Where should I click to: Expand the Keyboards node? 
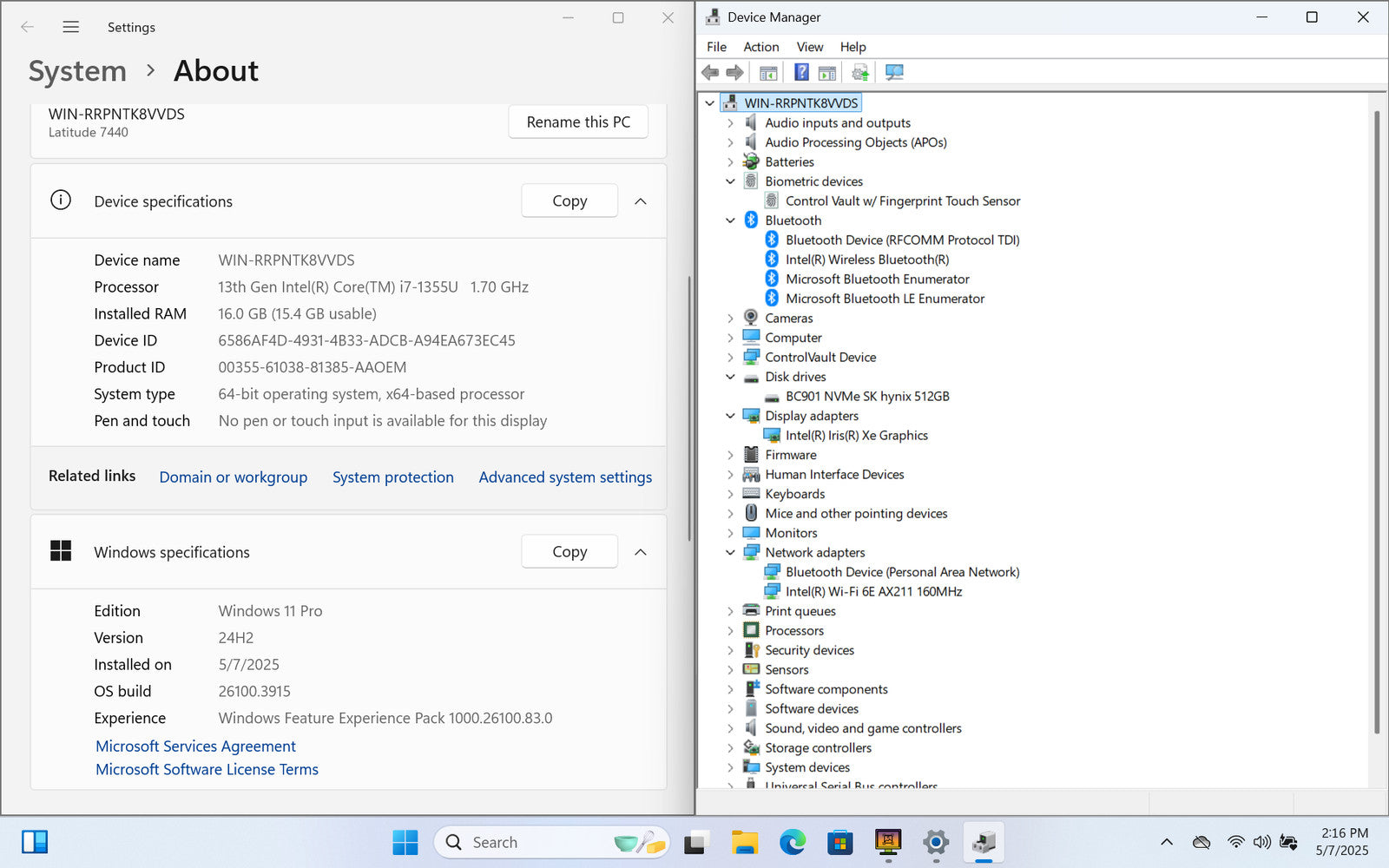pyautogui.click(x=730, y=494)
